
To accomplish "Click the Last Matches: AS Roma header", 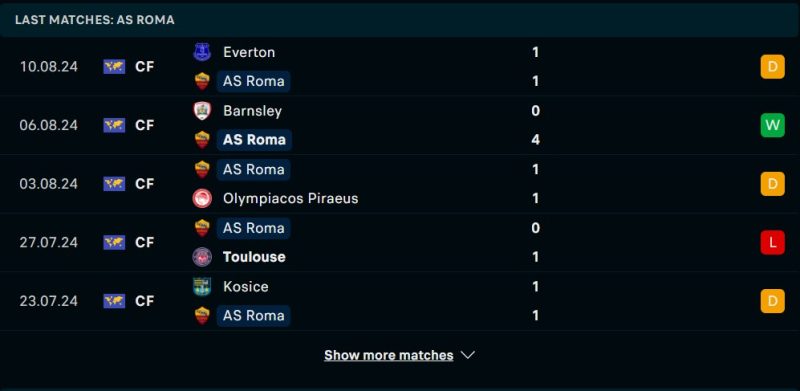I will point(95,20).
